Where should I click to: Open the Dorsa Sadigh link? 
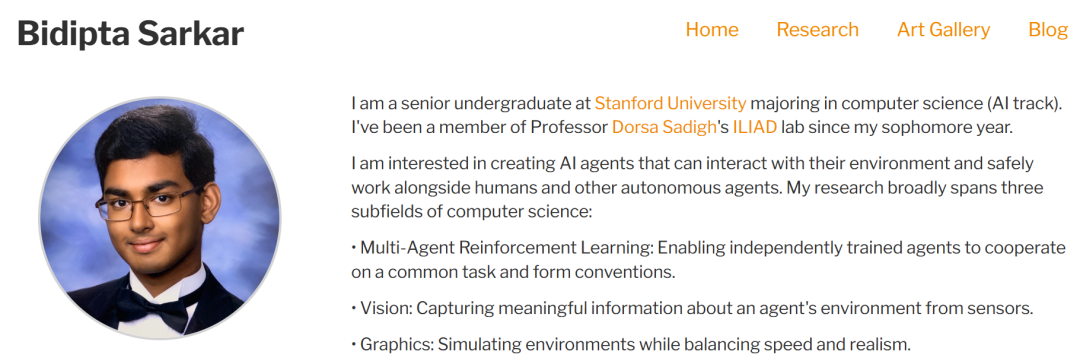(664, 127)
